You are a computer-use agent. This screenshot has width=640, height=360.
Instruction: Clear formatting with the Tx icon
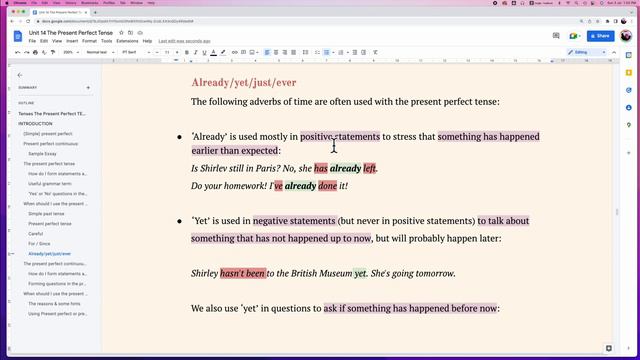(x=375, y=53)
